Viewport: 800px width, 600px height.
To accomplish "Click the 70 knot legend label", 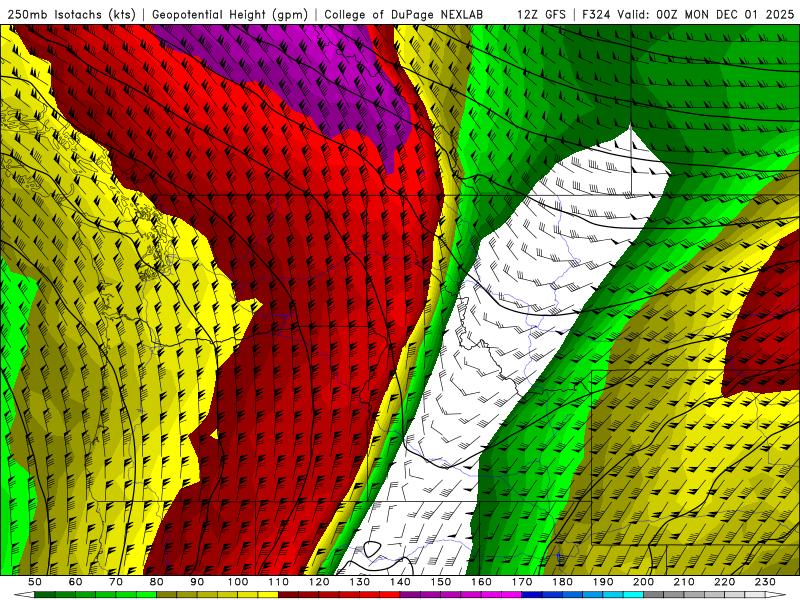I will [116, 582].
